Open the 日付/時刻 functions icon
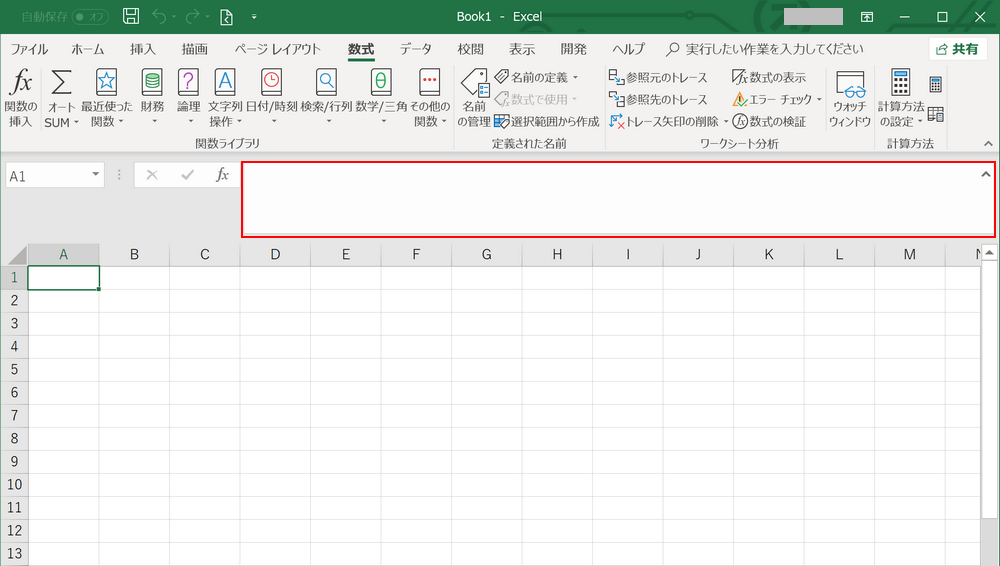The image size is (1000, 566). click(x=271, y=84)
